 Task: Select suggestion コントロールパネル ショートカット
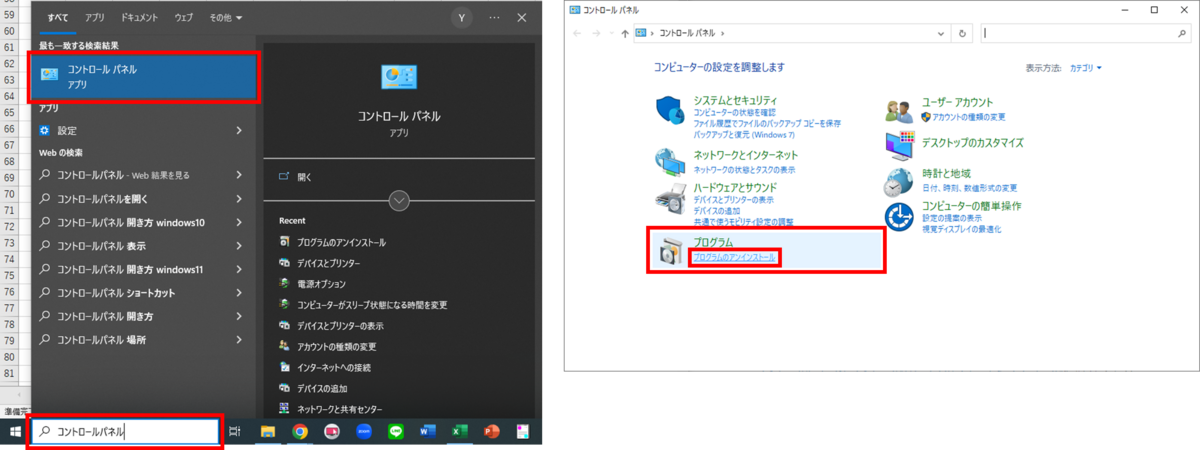116,293
